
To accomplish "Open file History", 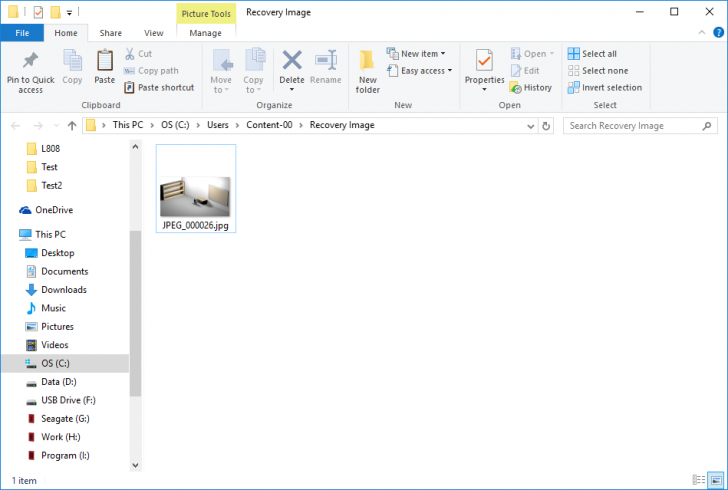I will click(x=531, y=87).
